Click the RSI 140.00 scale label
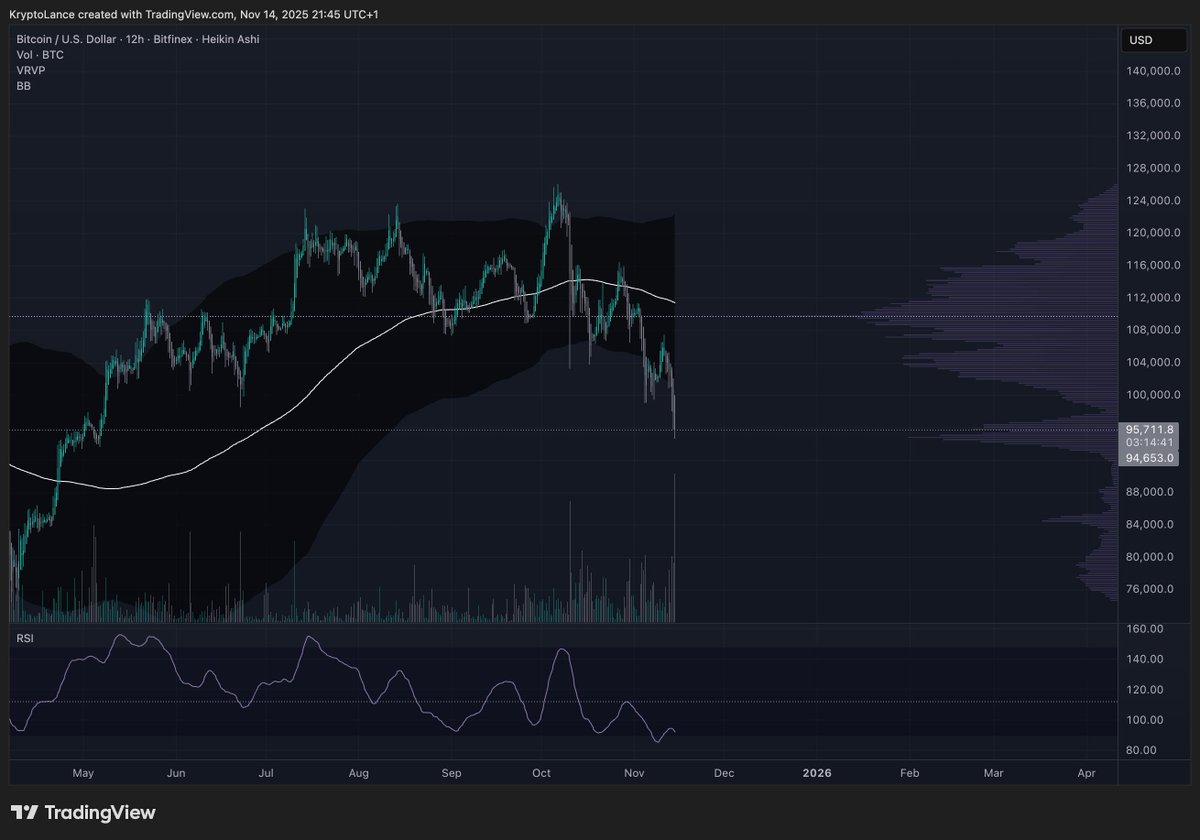1200x840 pixels. (x=1146, y=659)
